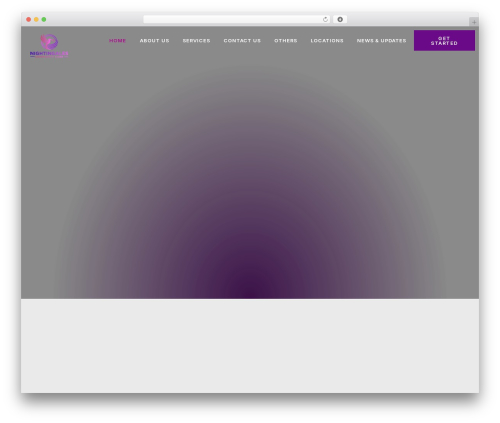Open News & Updates link

pyautogui.click(x=381, y=41)
